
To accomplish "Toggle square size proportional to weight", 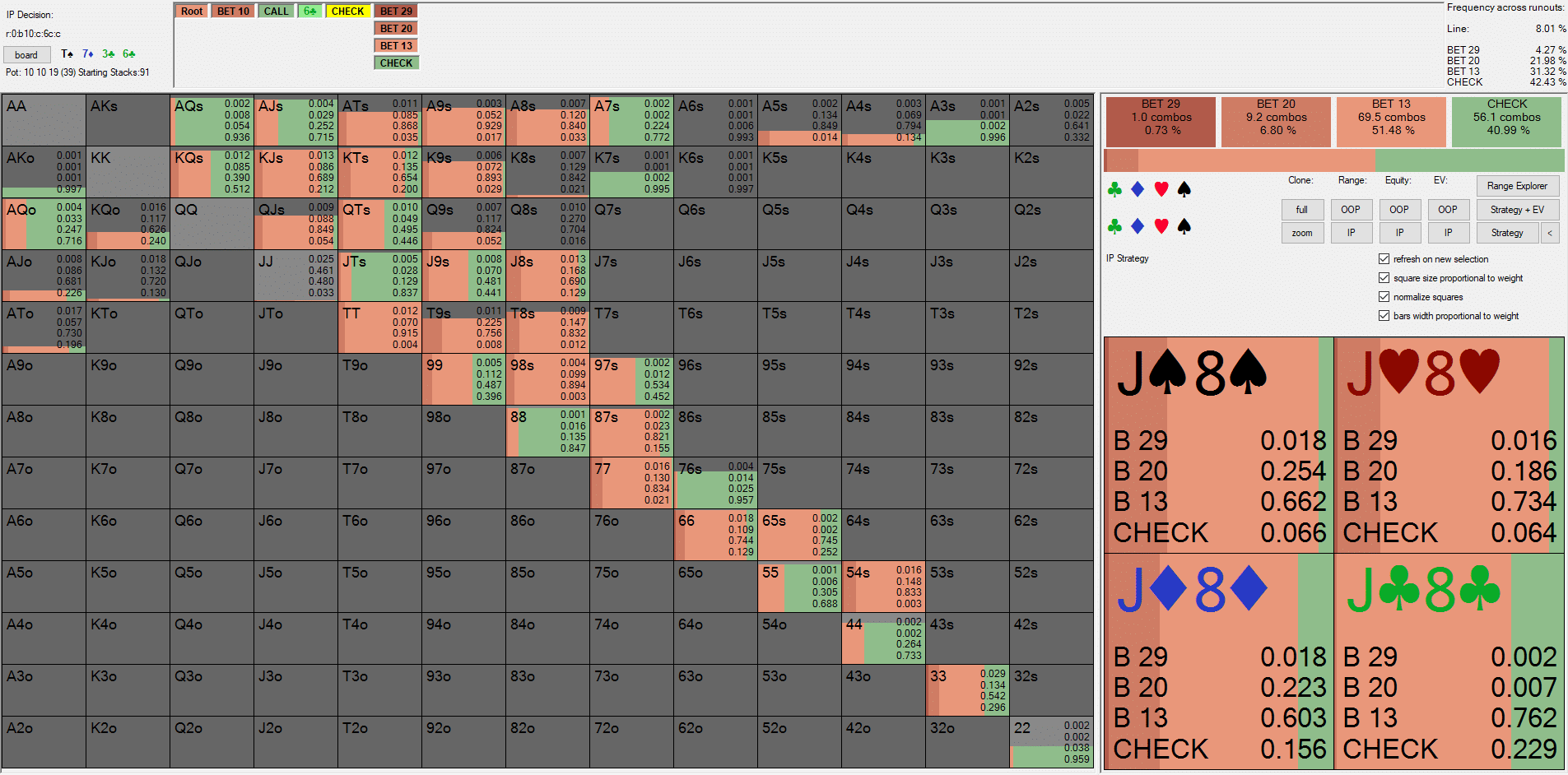I will click(x=1384, y=278).
